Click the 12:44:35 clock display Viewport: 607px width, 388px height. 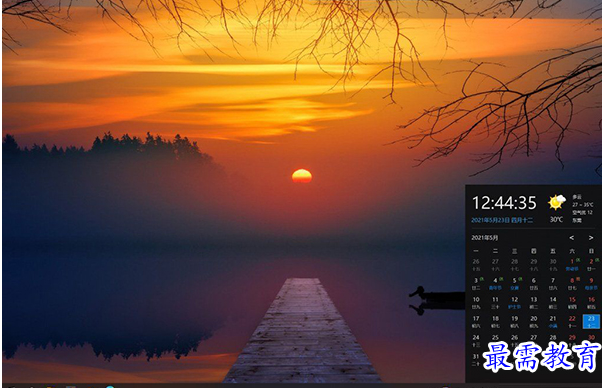click(x=504, y=203)
